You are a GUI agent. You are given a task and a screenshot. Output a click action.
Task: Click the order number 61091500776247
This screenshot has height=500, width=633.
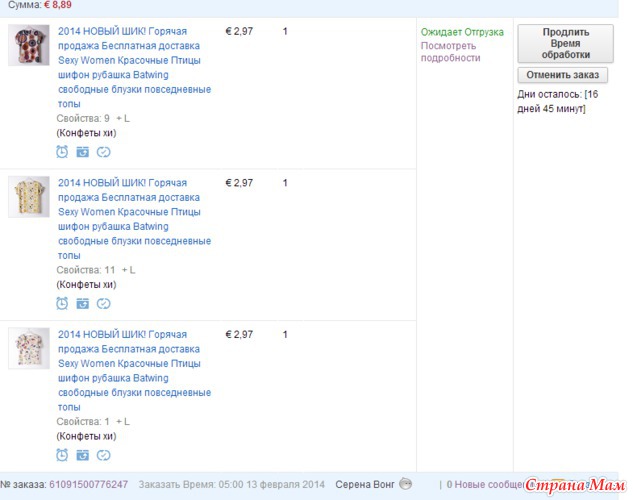pos(89,485)
